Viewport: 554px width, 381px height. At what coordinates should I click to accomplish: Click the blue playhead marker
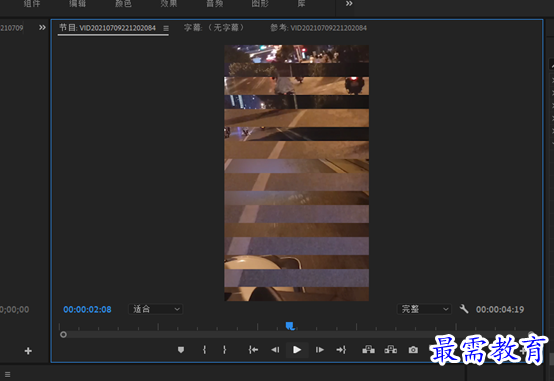(290, 326)
